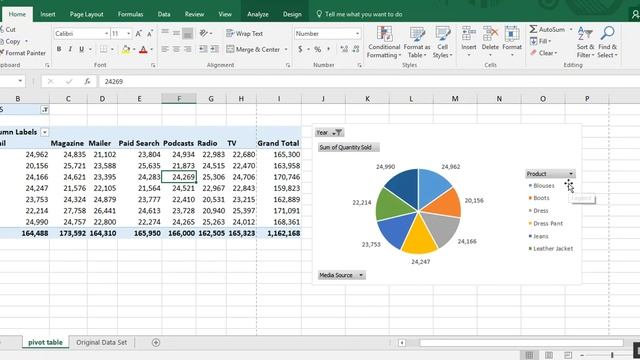
Task: Select cell with Grand Total 1,162,168
Action: tap(279, 233)
